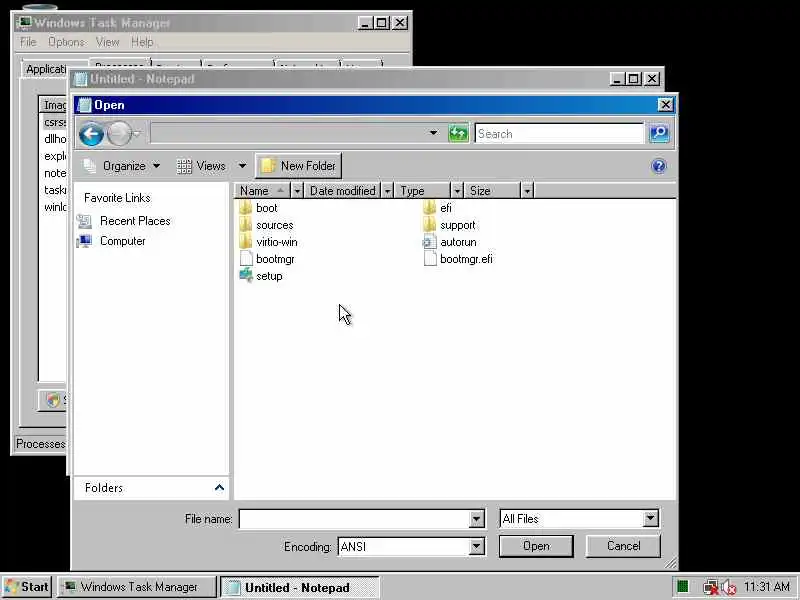
Task: Click the search magnifier icon
Action: (659, 134)
